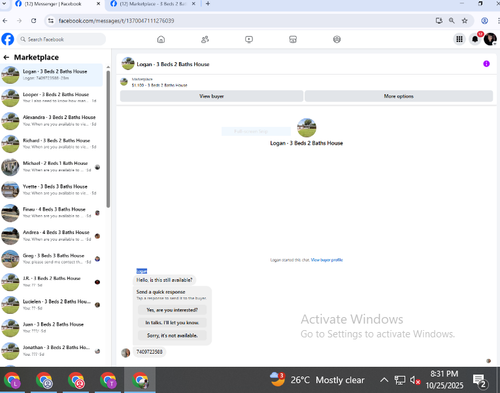Image resolution: width=500 pixels, height=393 pixels.
Task: Open the Marketplace storefront icon in navigation
Action: pos(293,39)
